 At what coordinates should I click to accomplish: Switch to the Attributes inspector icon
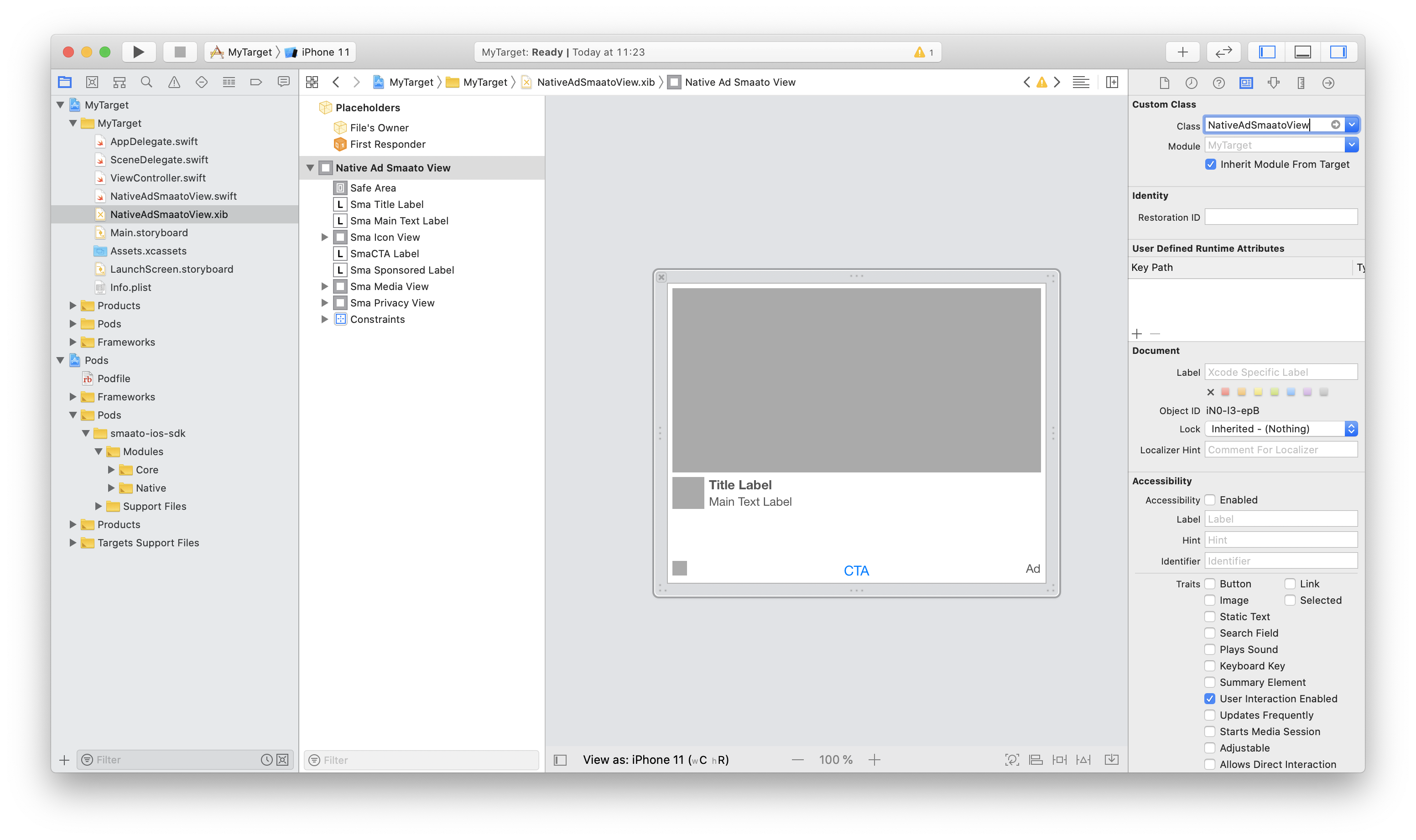pyautogui.click(x=1273, y=83)
